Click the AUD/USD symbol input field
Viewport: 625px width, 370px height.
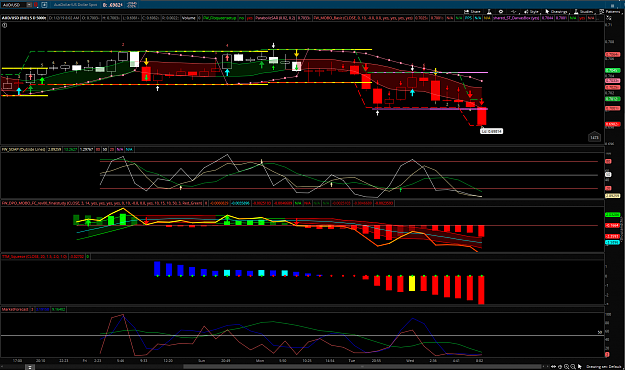tap(14, 5)
